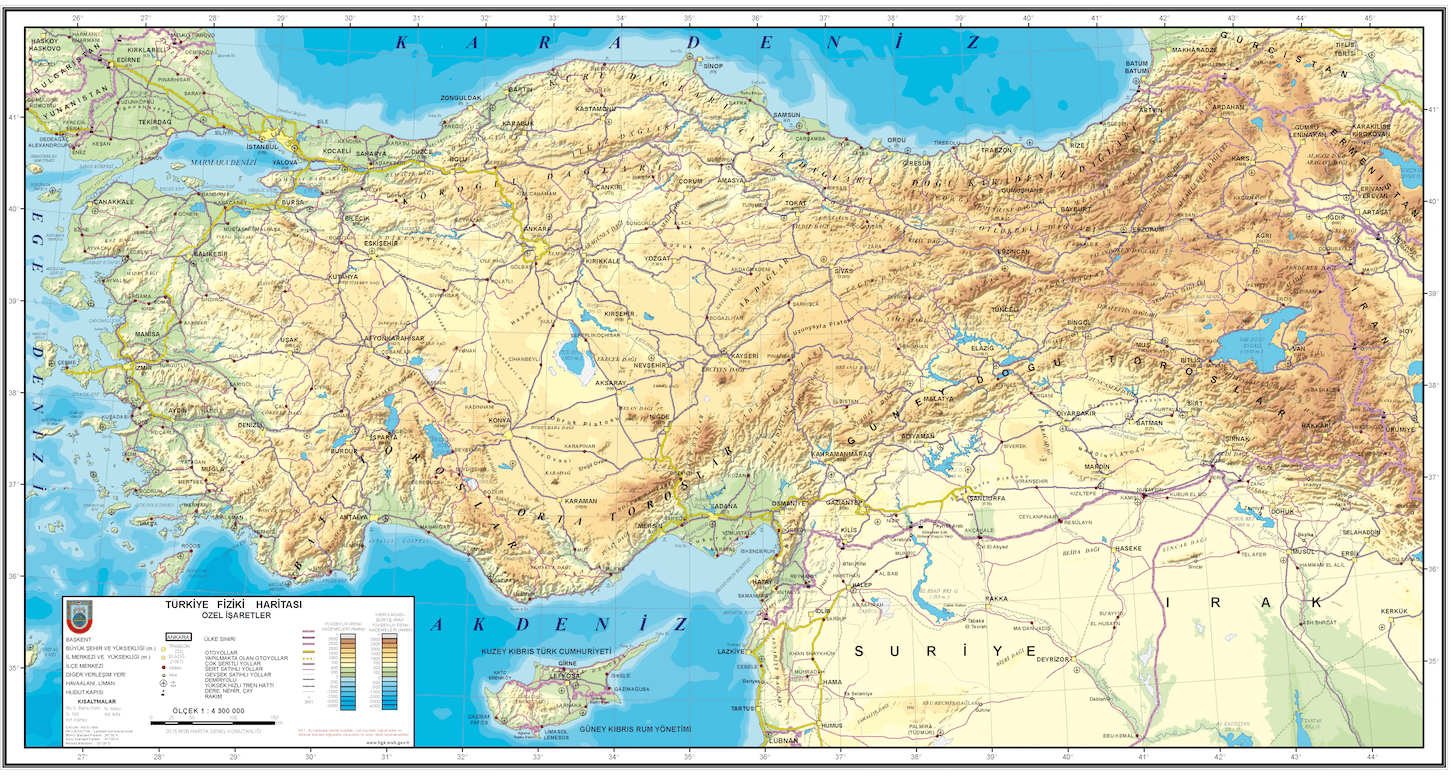Click the ZONGULDAK city label
This screenshot has height=776, width=1451.
[x=461, y=98]
